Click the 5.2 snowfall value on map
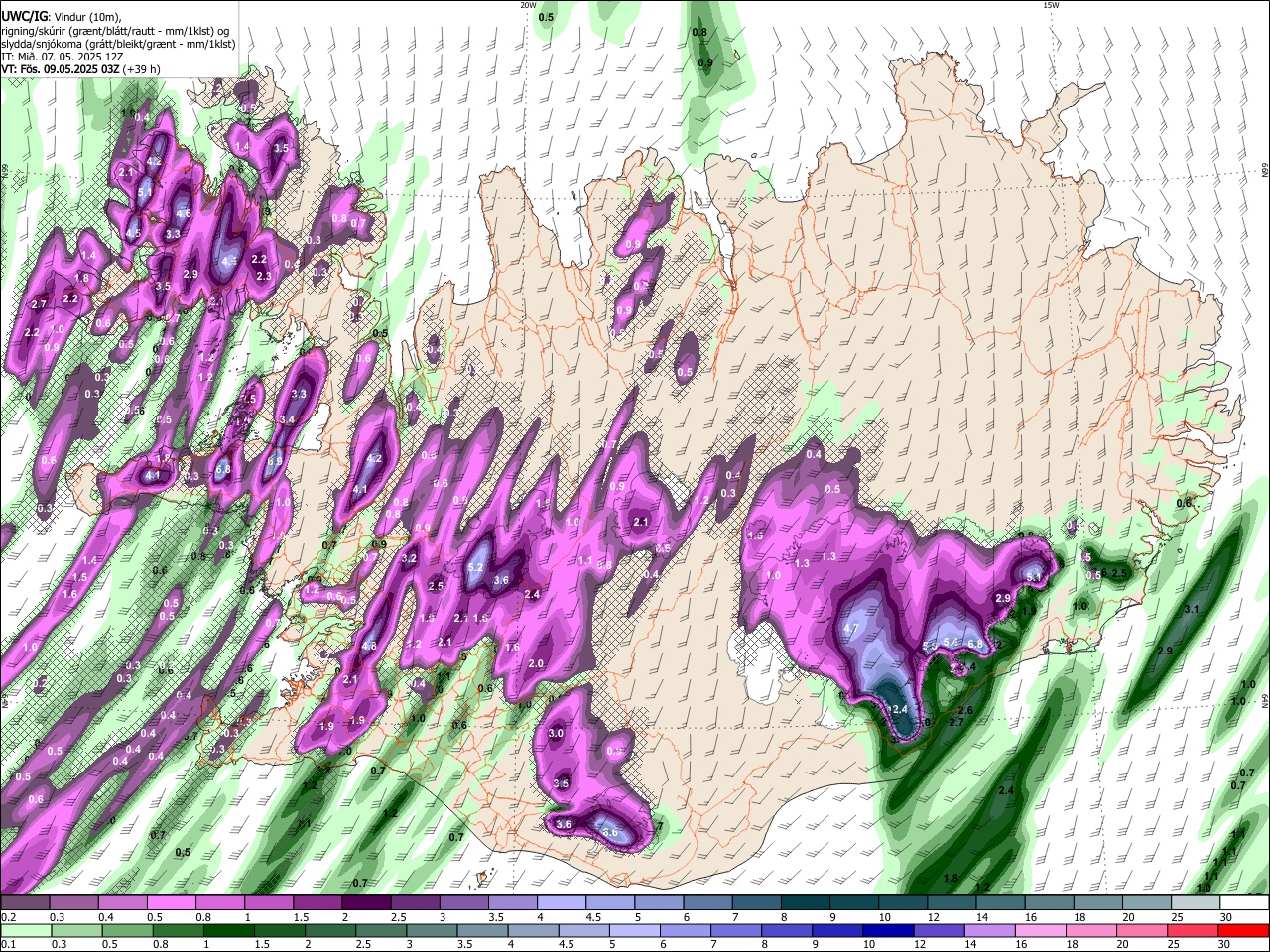1270x952 pixels. [x=475, y=568]
